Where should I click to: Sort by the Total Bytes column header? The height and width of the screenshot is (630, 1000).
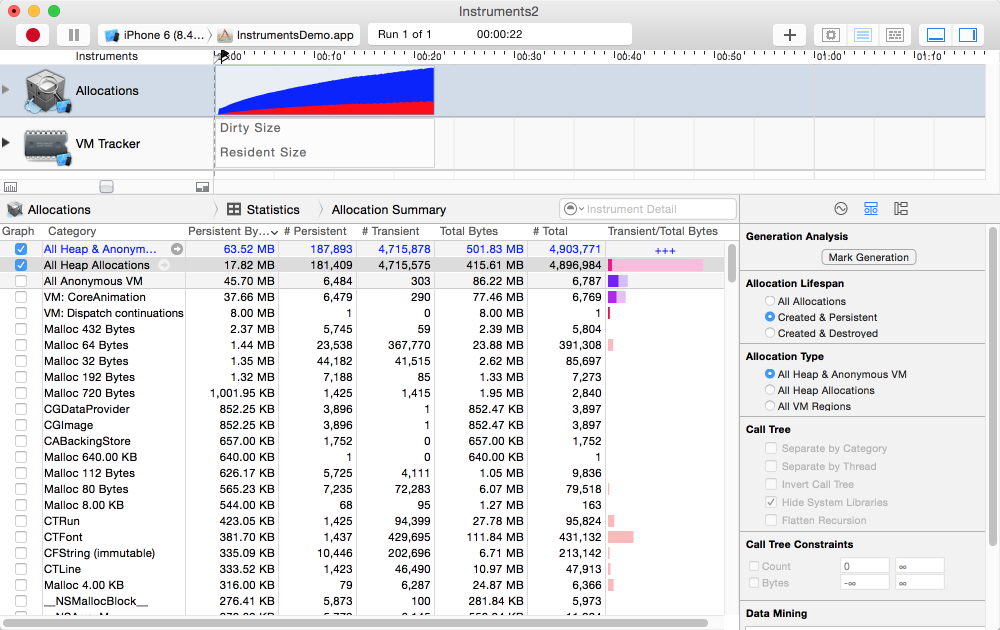469,231
